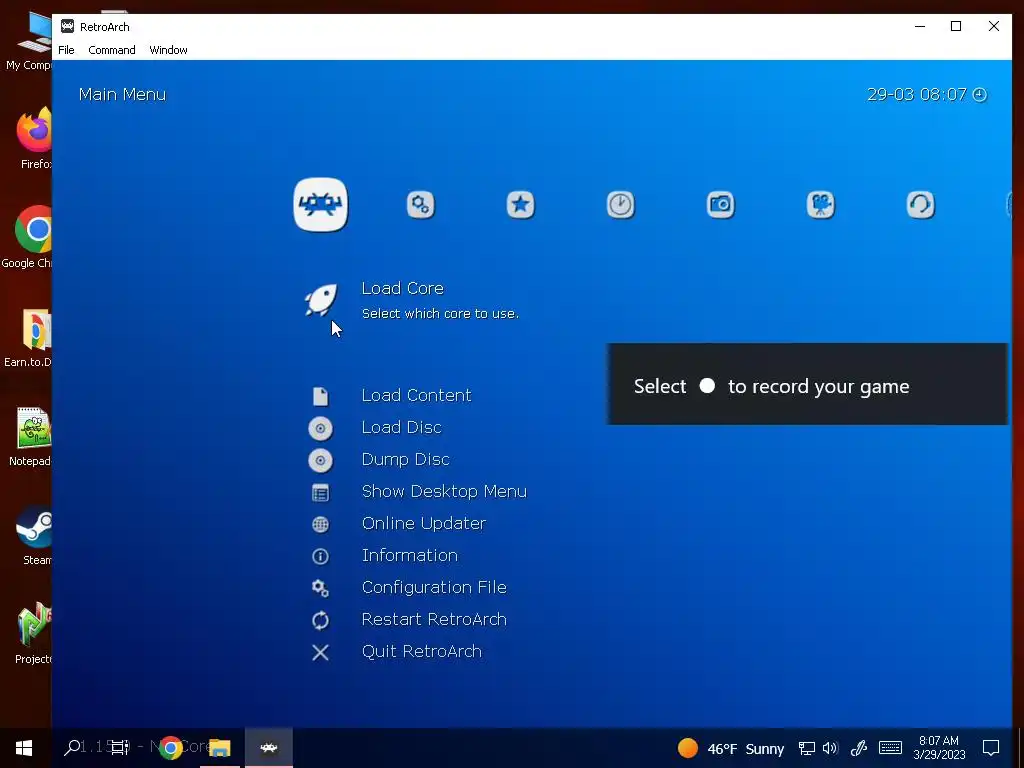Open the Settings gears tab icon

coord(421,205)
